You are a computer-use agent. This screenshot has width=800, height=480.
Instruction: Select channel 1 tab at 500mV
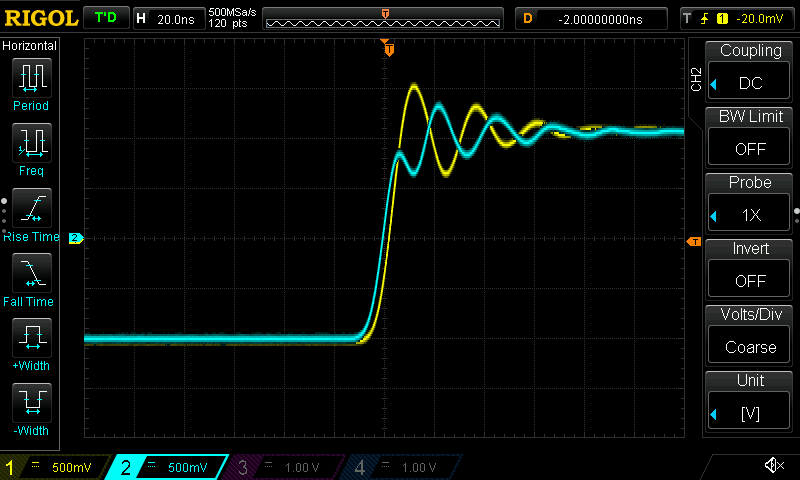point(54,467)
